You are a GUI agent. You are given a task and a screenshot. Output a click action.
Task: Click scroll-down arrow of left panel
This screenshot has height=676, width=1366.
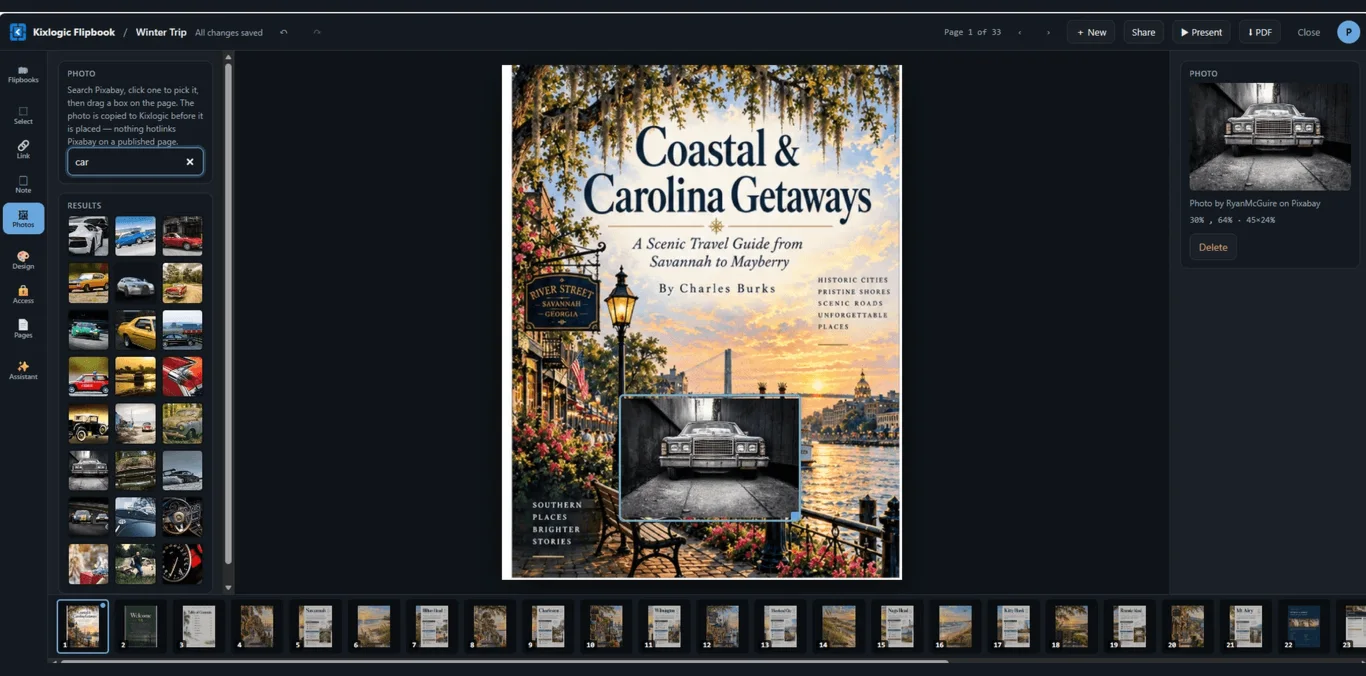pyautogui.click(x=228, y=588)
